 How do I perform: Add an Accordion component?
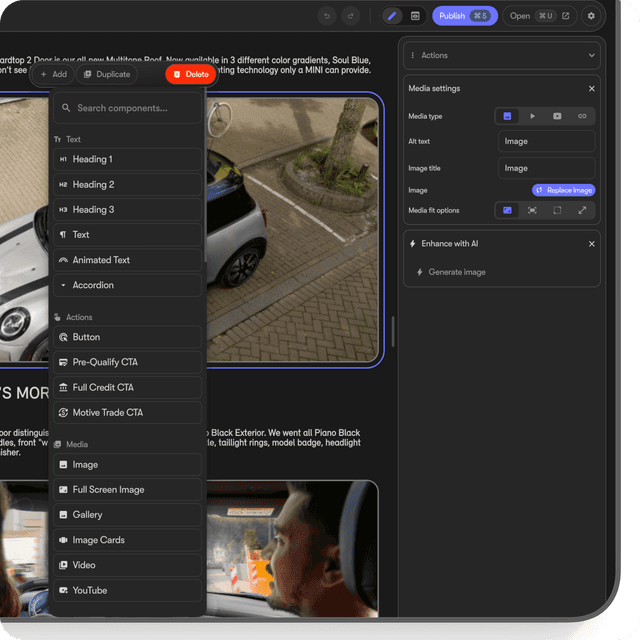127,285
